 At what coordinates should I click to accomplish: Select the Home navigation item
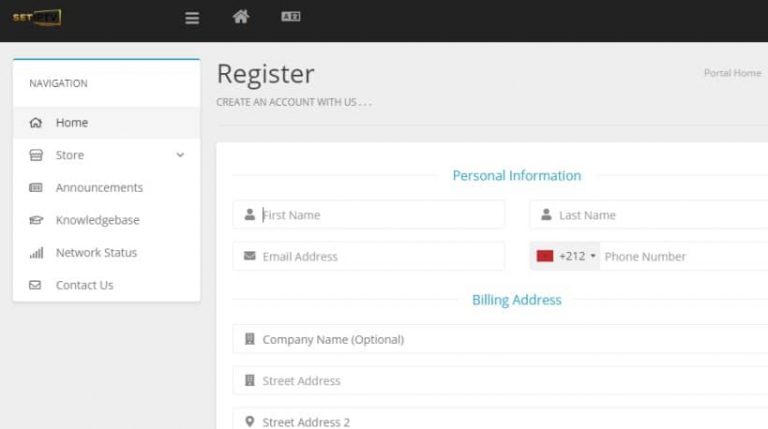point(72,123)
